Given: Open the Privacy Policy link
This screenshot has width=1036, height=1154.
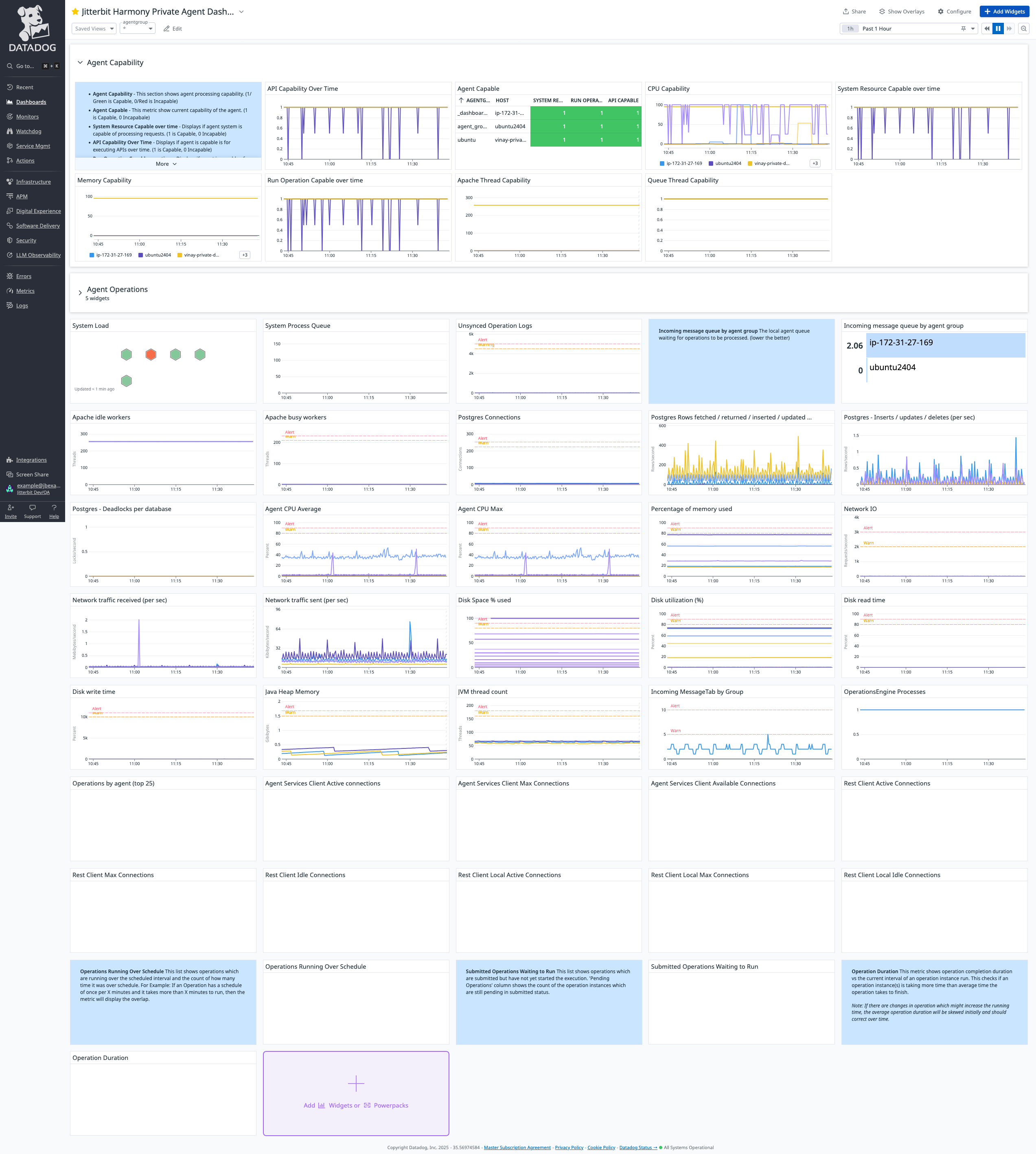Looking at the screenshot, I should 569,1147.
